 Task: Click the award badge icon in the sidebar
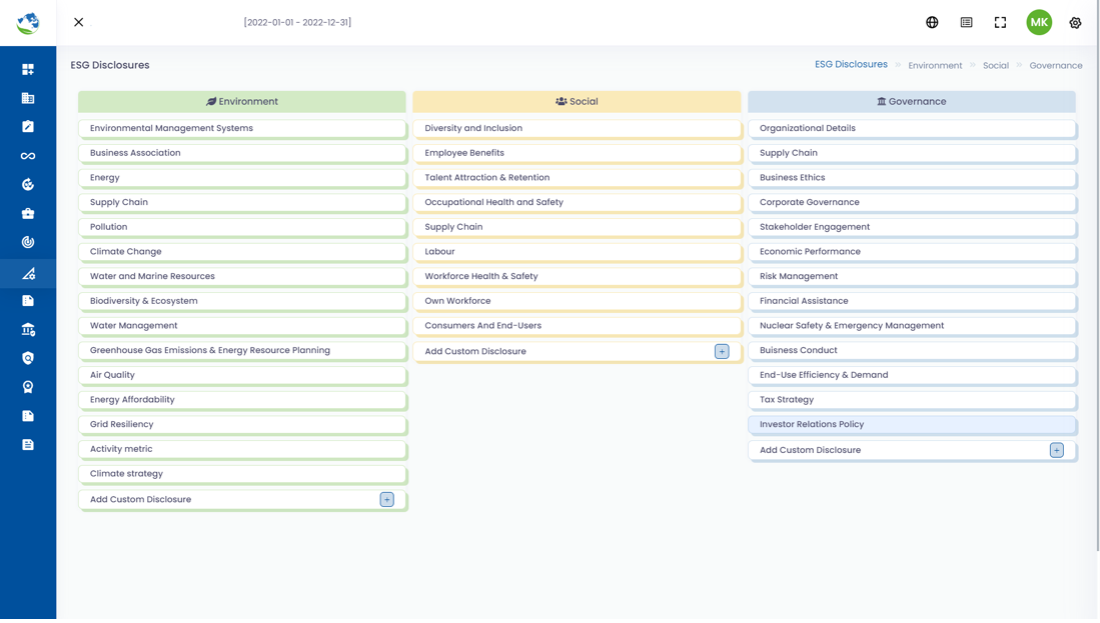(x=27, y=387)
